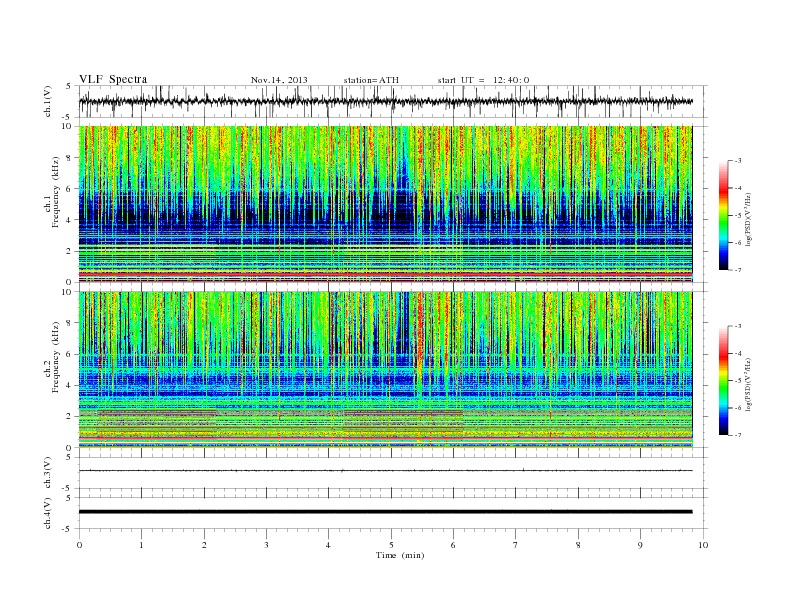This screenshot has width=792, height=612.
Task: Click the thick ch.4 waveform trace
Action: coord(385,512)
